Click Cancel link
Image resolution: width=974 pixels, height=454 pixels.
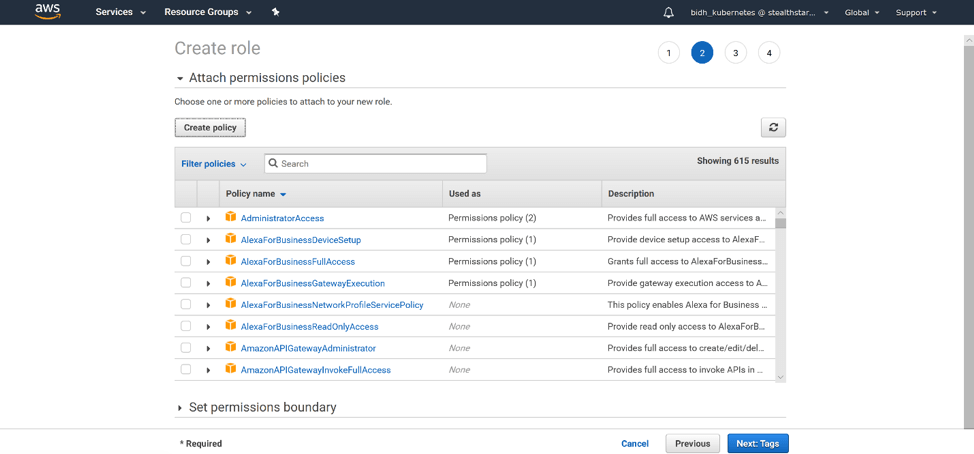[635, 443]
